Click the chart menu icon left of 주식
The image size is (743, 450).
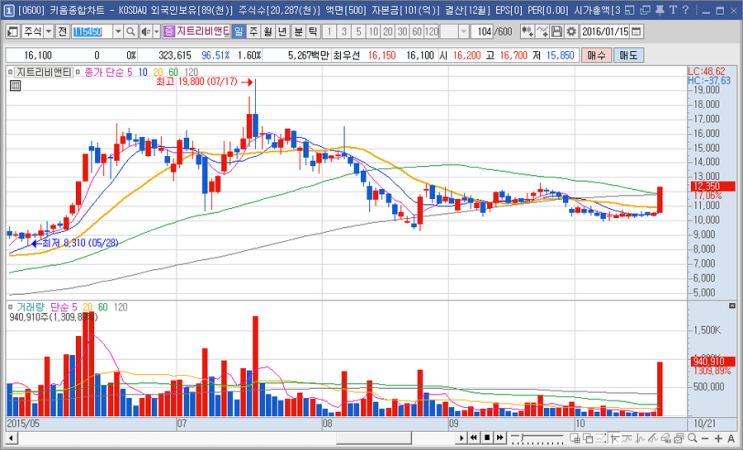coord(13,32)
